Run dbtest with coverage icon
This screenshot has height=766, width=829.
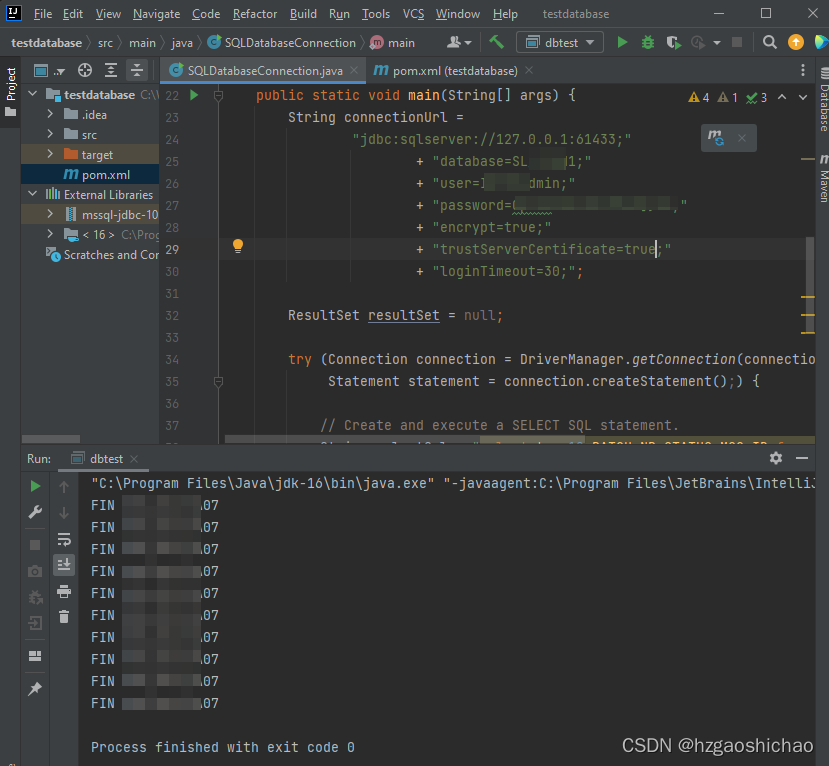673,43
